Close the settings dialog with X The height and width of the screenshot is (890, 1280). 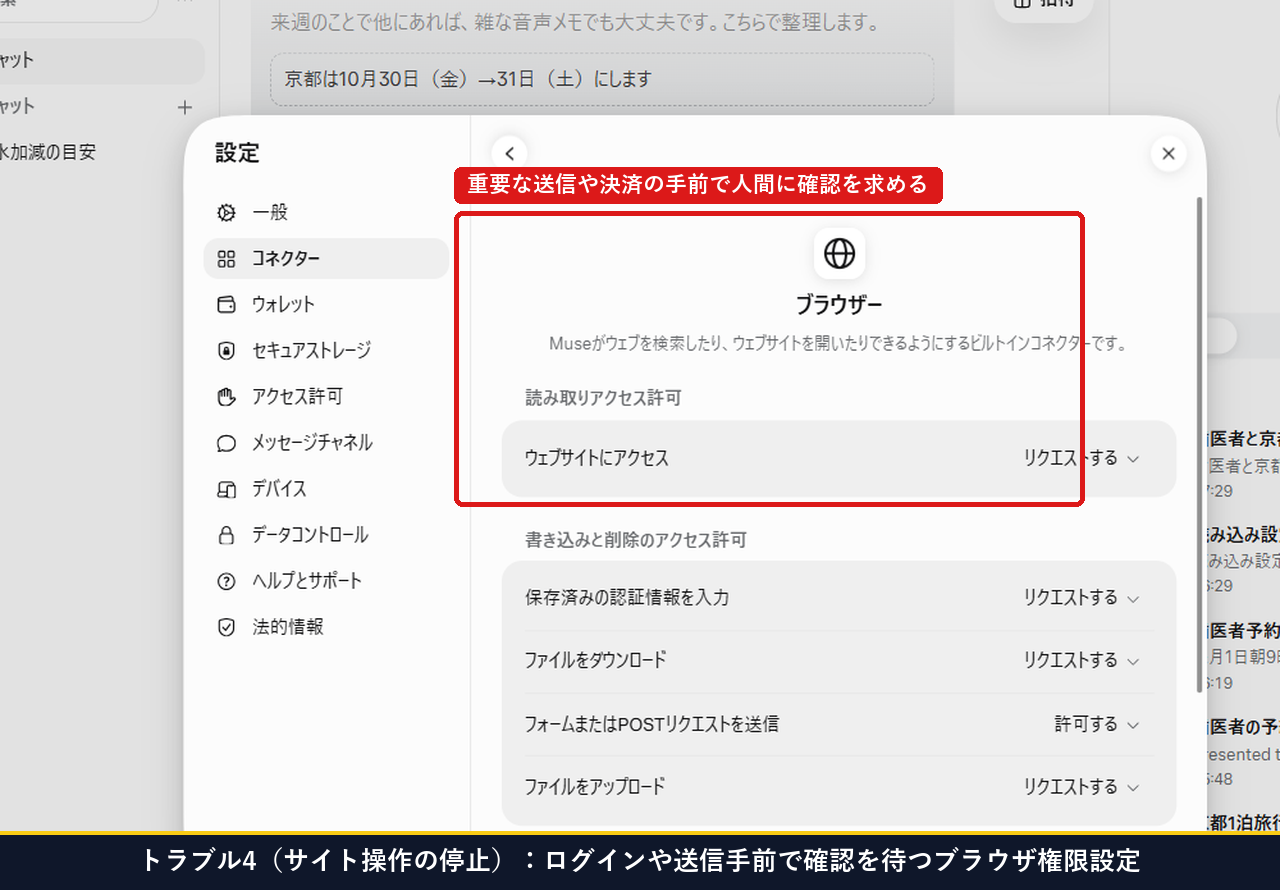[x=1168, y=153]
